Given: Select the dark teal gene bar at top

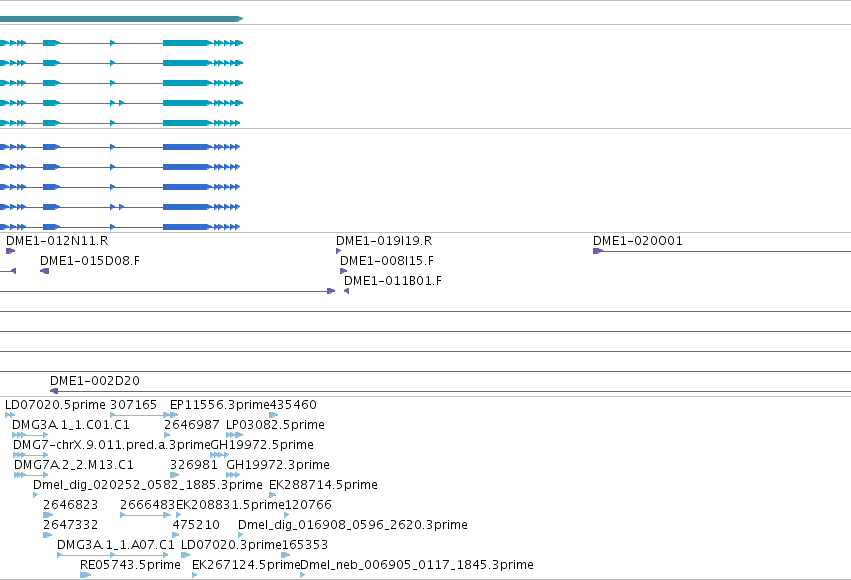Looking at the screenshot, I should 122,19.
